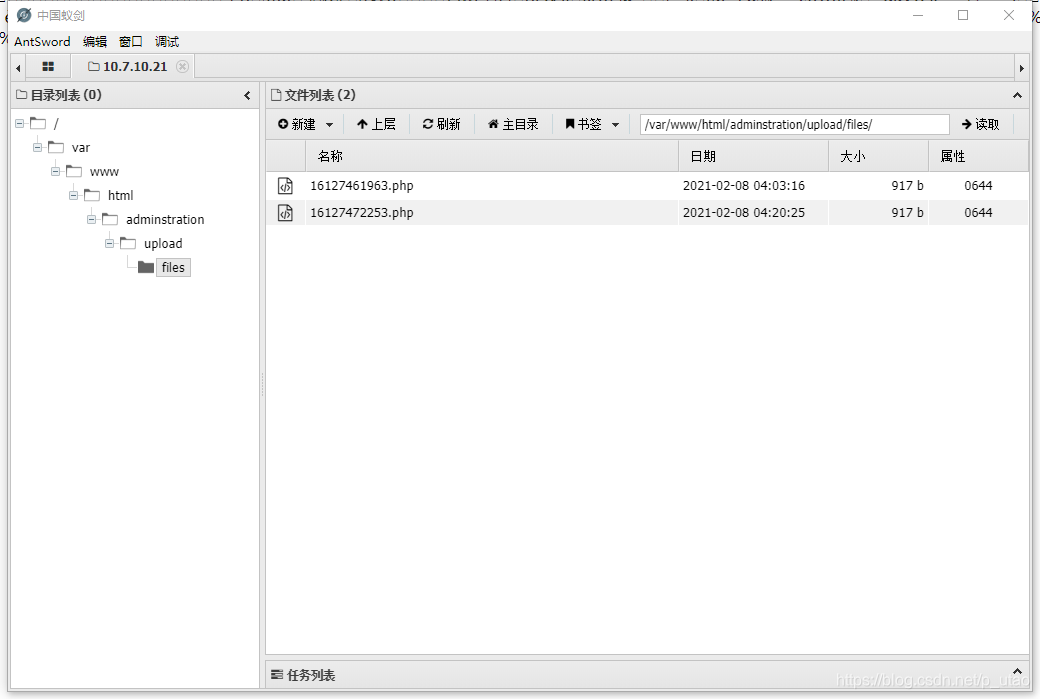Select the files folder

click(173, 267)
